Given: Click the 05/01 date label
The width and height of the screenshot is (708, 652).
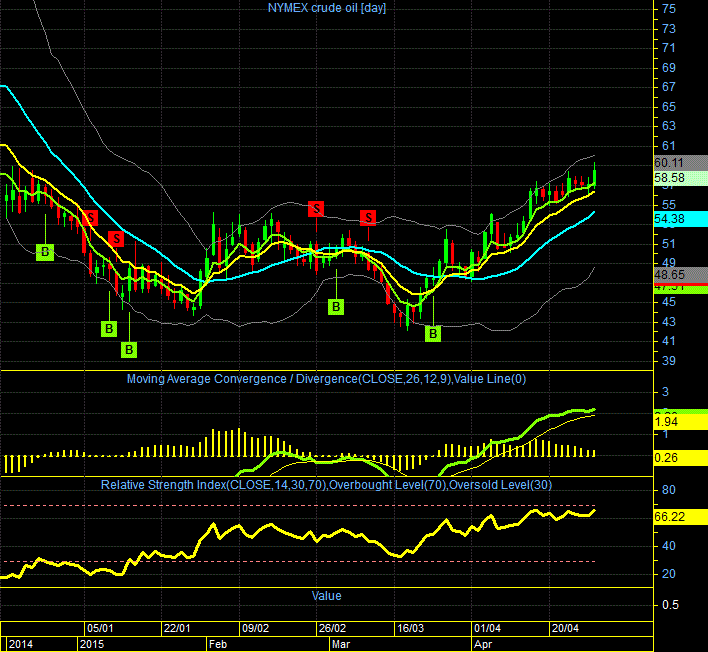Looking at the screenshot, I should coord(100,628).
